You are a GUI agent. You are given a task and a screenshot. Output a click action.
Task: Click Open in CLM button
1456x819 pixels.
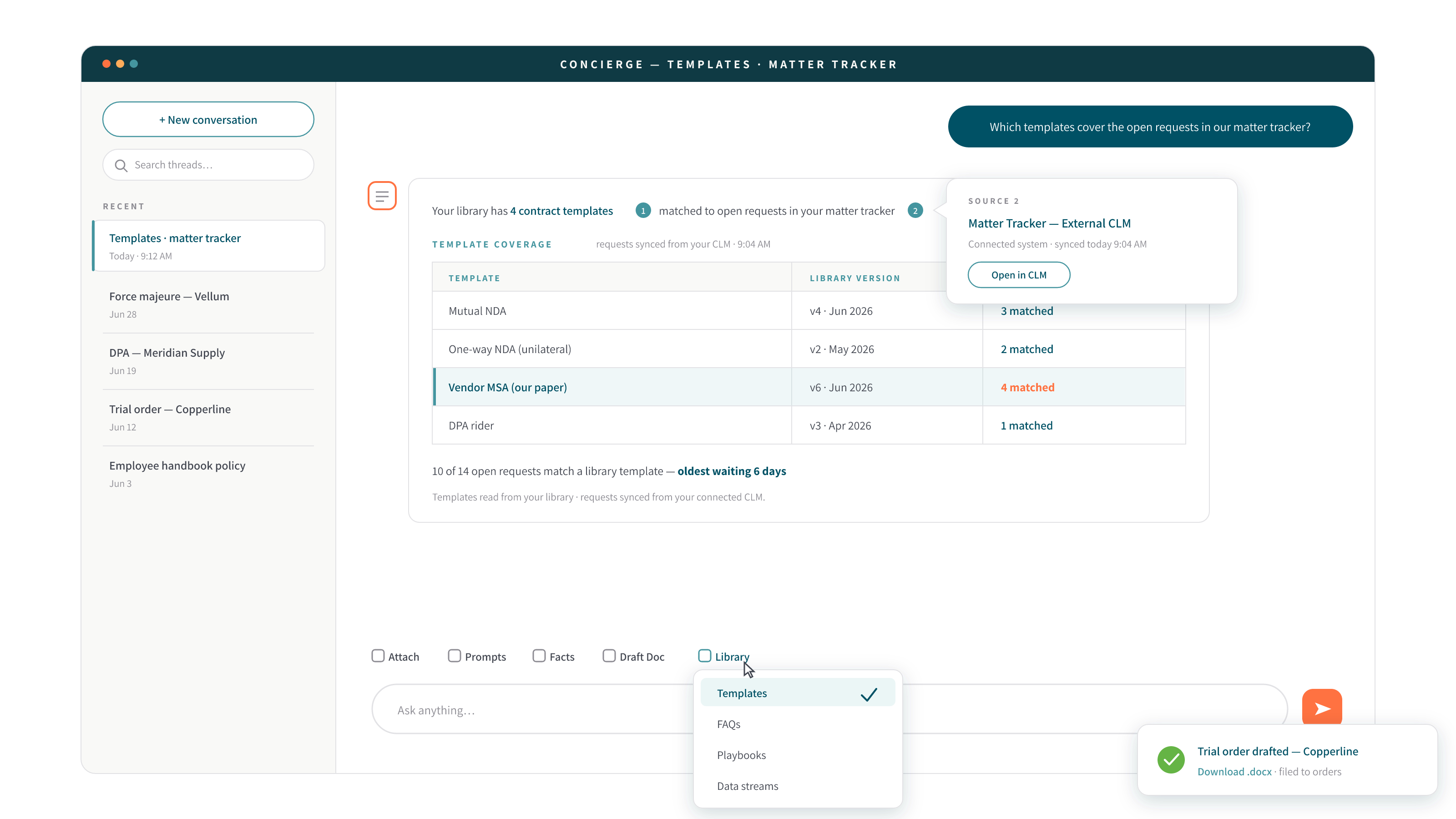tap(1019, 275)
